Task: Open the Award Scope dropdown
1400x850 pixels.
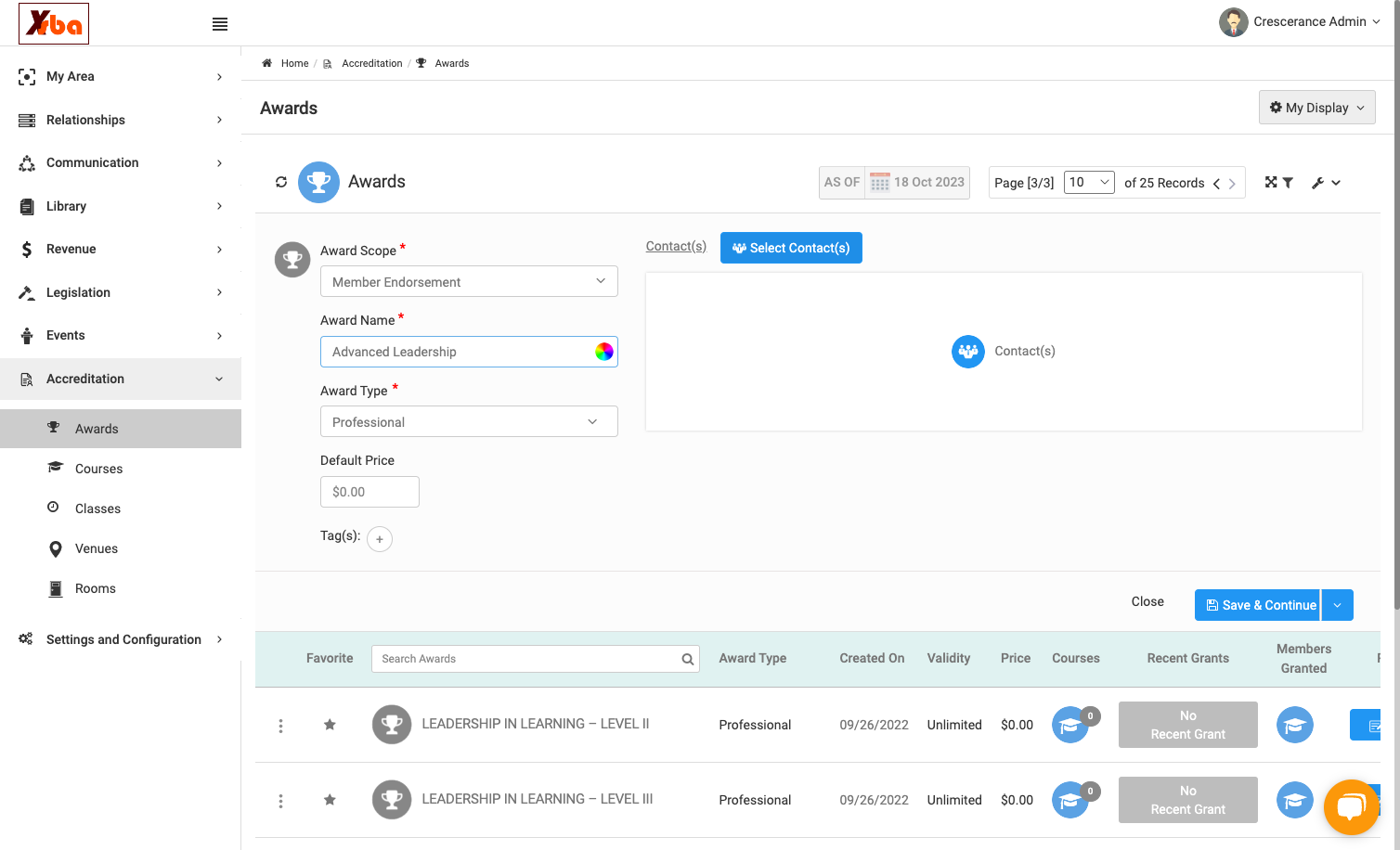Action: point(469,282)
